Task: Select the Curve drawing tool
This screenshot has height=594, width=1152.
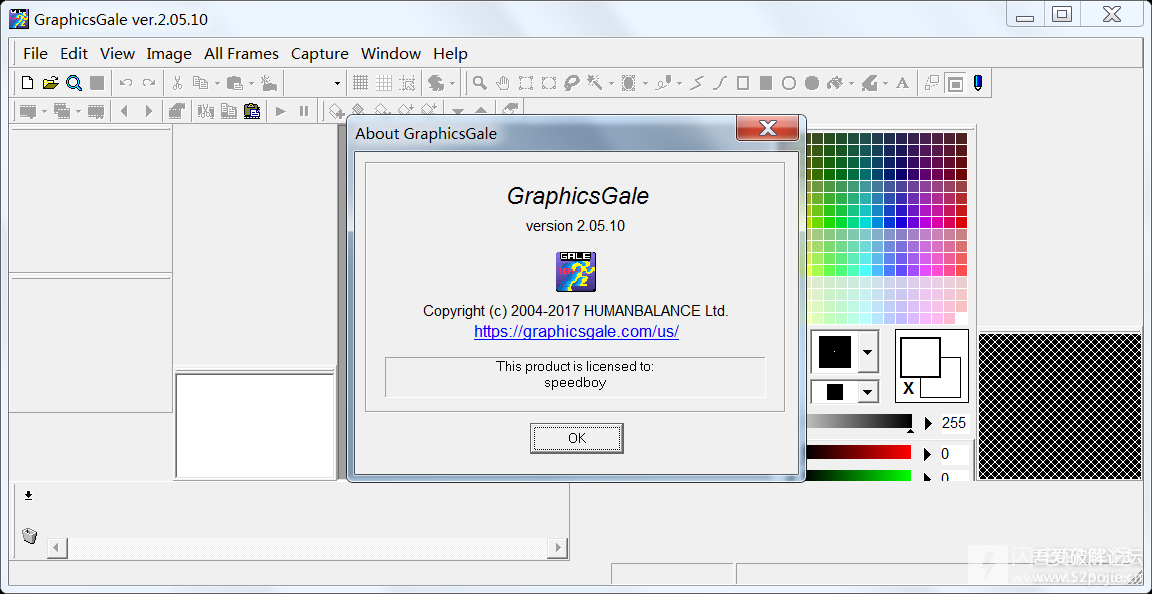Action: coord(720,83)
